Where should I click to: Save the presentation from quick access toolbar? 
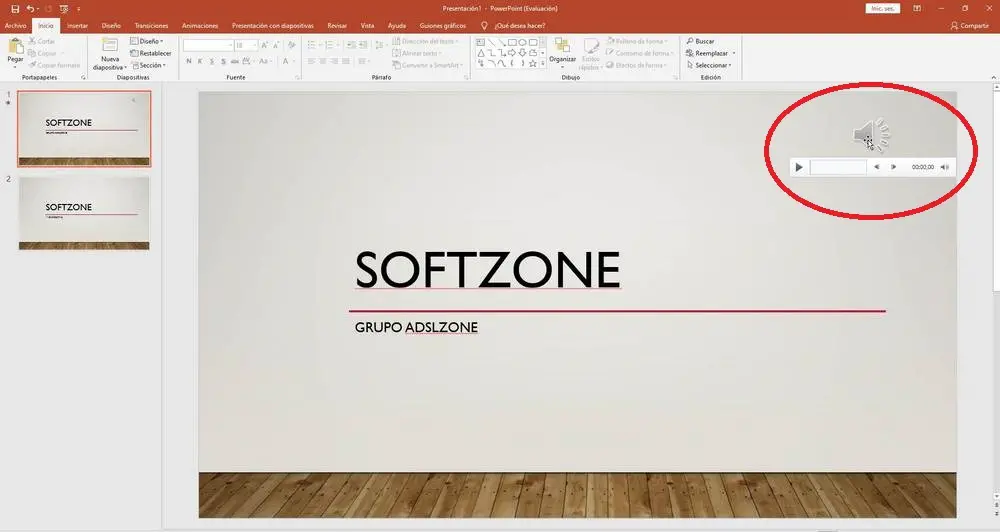tap(15, 9)
